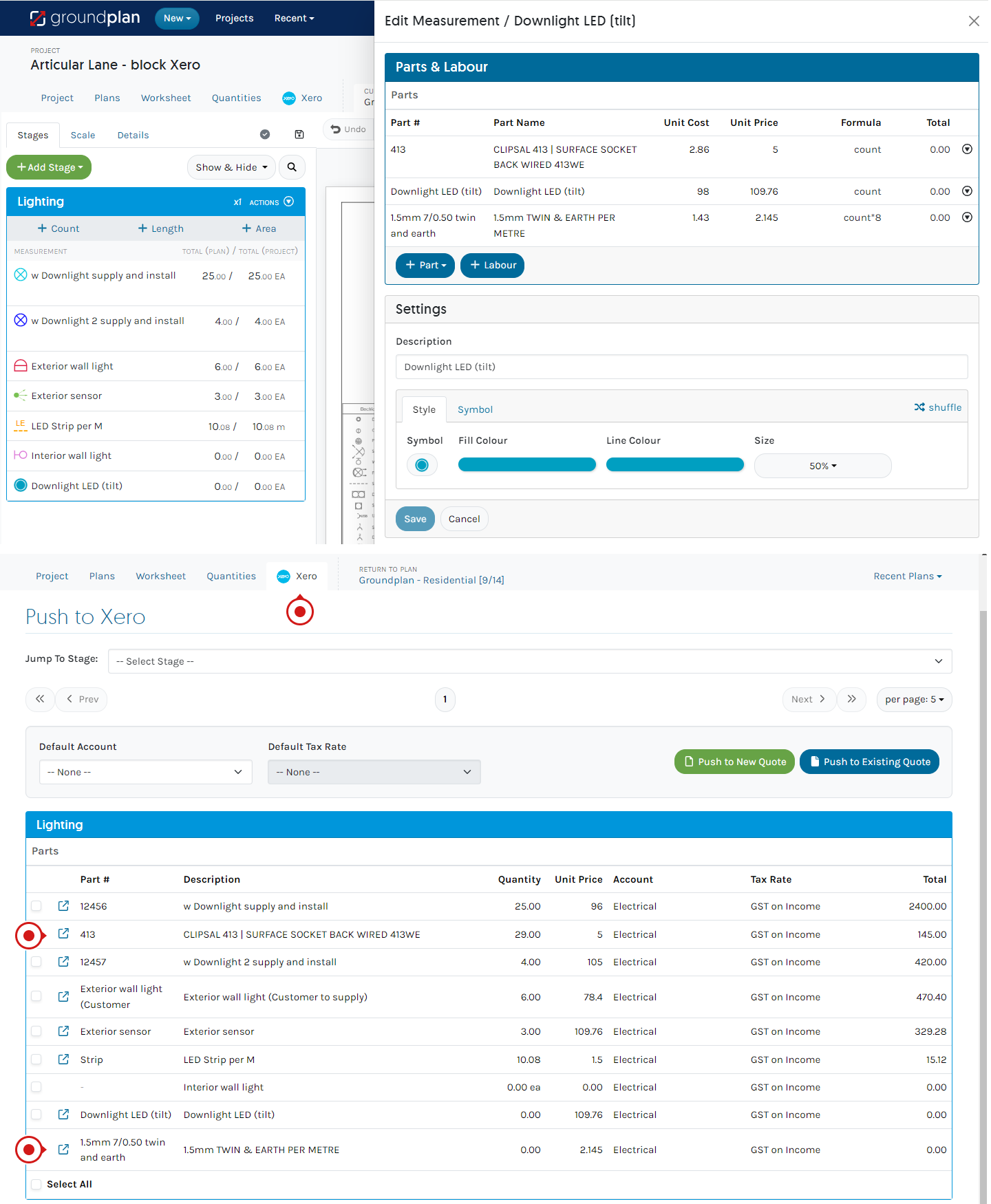
Task: Click the Undo button
Action: point(348,129)
